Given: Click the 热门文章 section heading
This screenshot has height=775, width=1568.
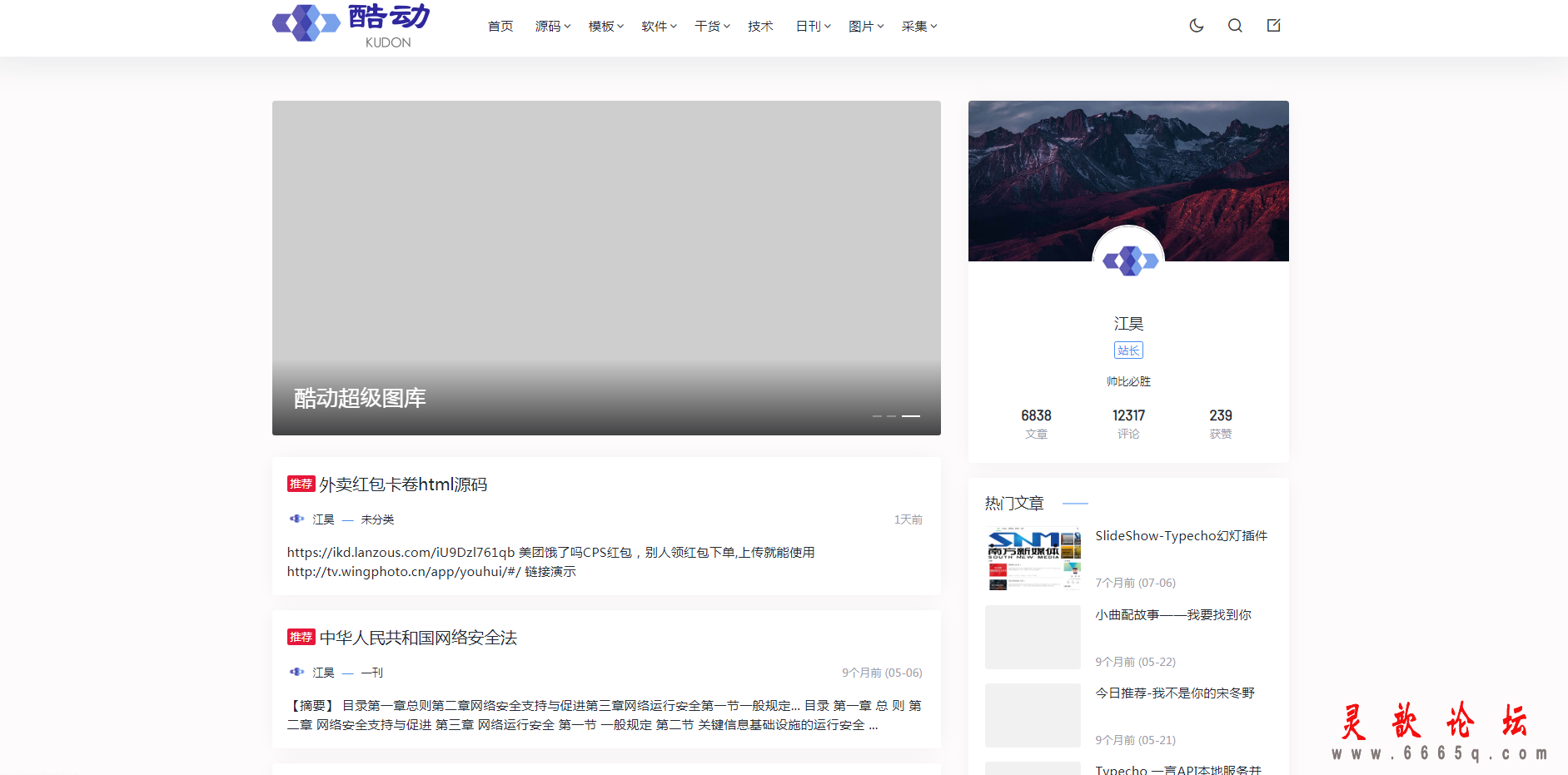Looking at the screenshot, I should pyautogui.click(x=1014, y=503).
